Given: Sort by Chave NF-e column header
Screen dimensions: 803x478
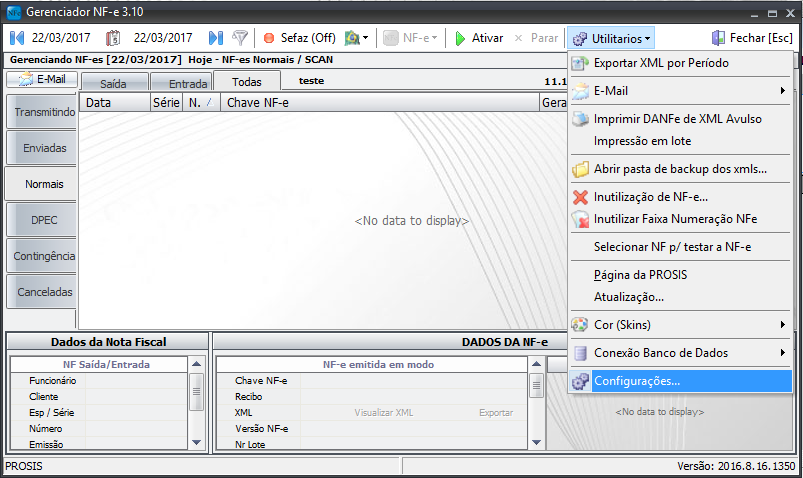Looking at the screenshot, I should [379, 102].
